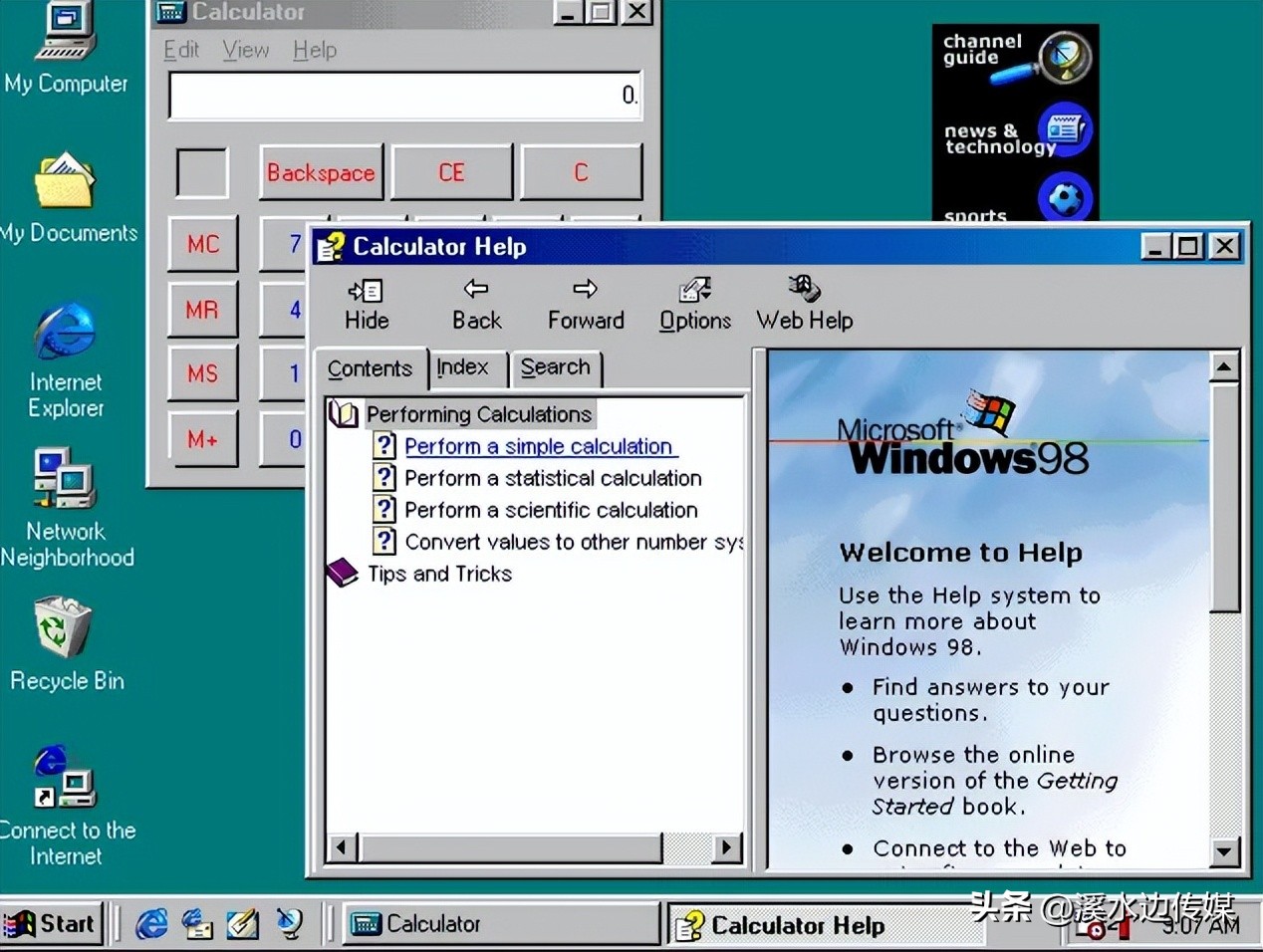Click up arrow of help page scrollbar

click(1224, 366)
